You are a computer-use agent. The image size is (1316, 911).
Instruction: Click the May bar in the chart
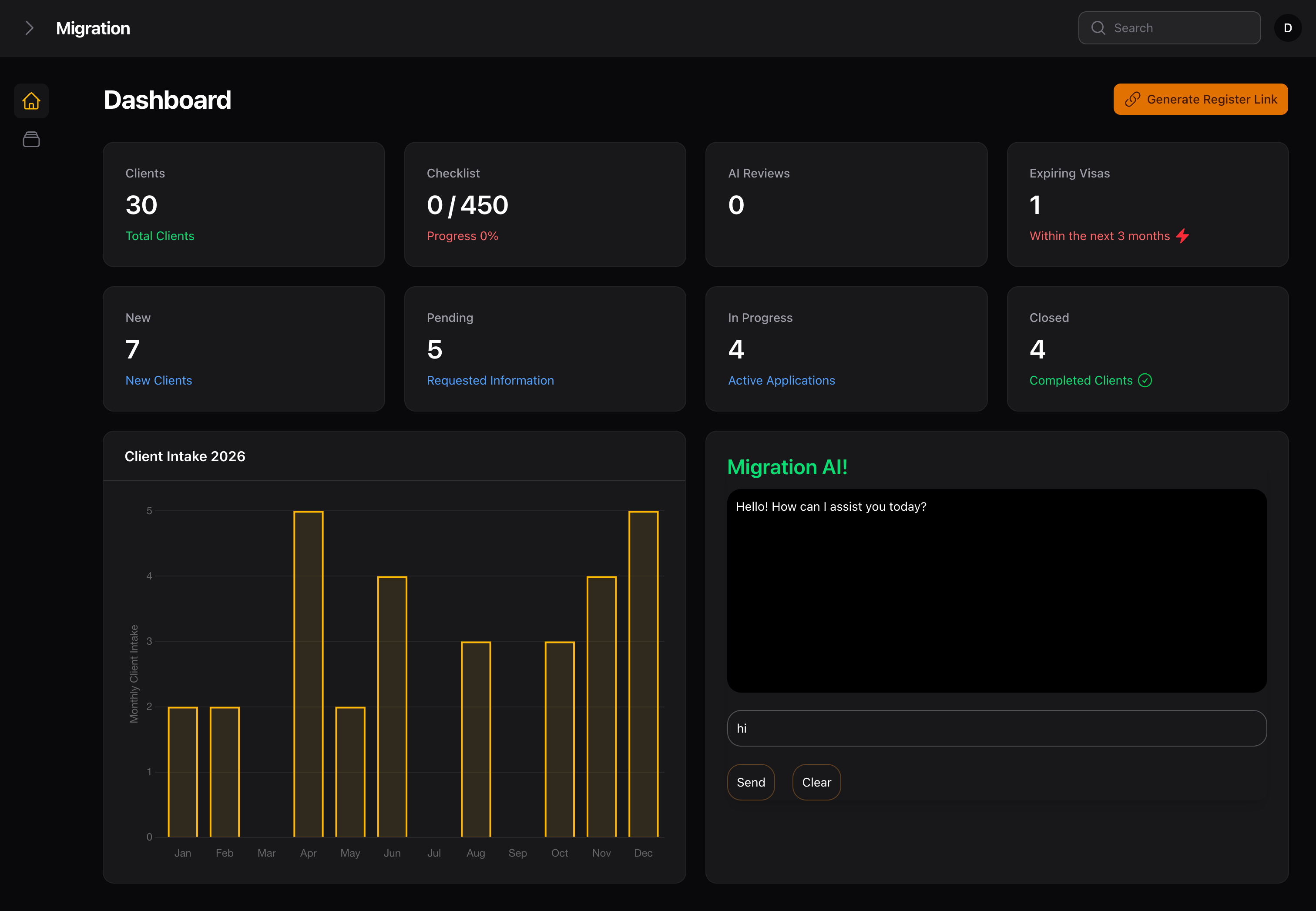(350, 772)
